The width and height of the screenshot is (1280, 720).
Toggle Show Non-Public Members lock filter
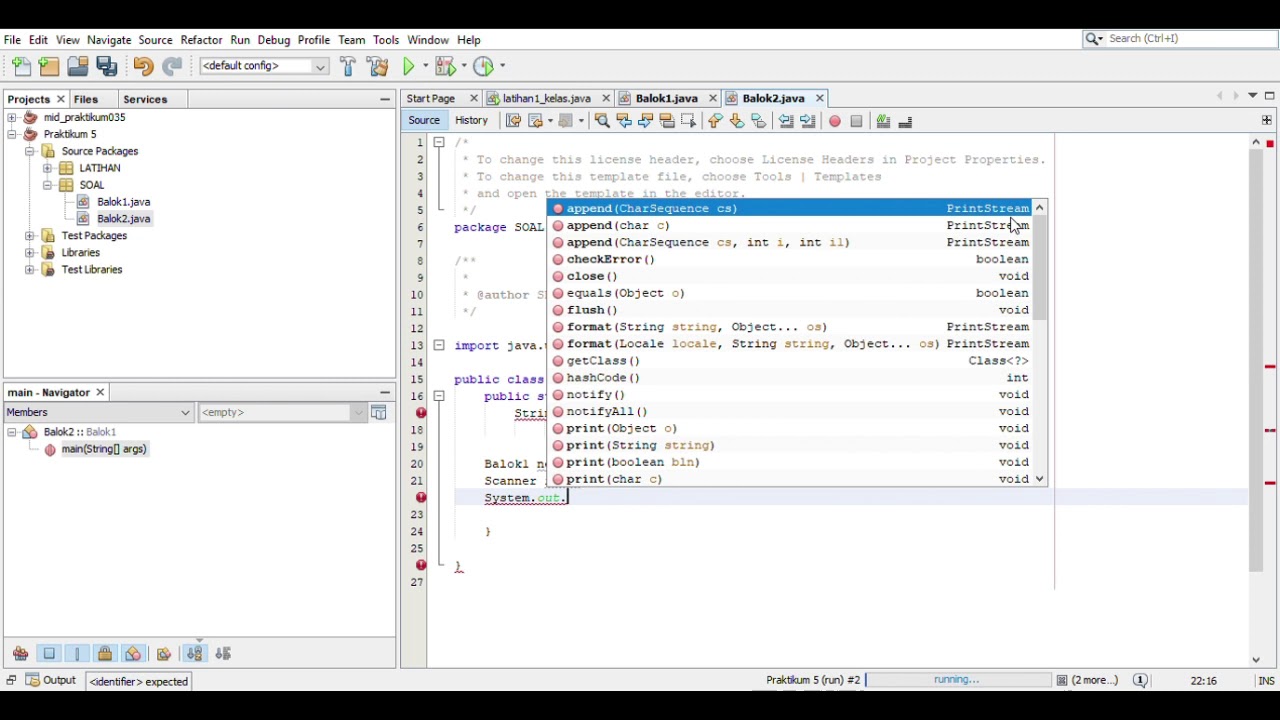tap(105, 654)
